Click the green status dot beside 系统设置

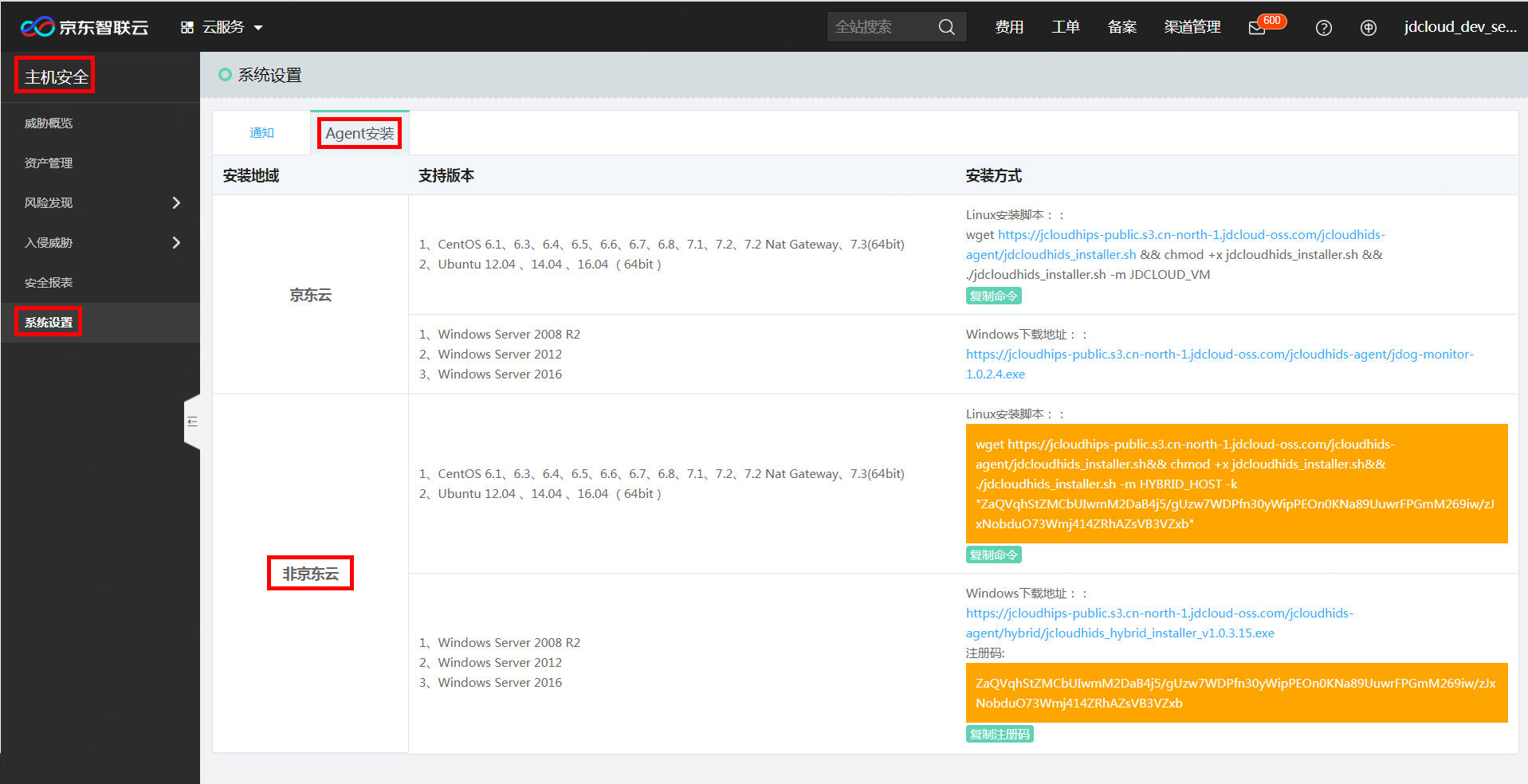coord(224,74)
